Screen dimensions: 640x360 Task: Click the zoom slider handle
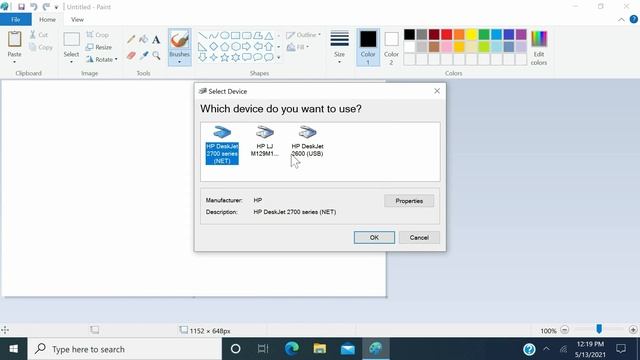[599, 329]
